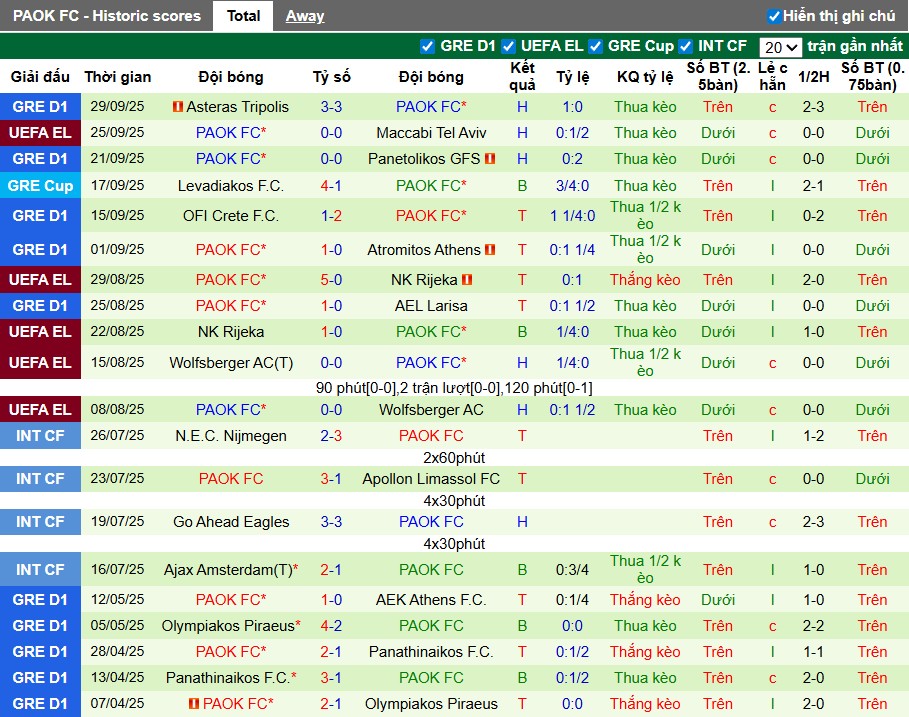
Task: Uncheck the UEFA EL filter checkbox
Action: pos(509,46)
